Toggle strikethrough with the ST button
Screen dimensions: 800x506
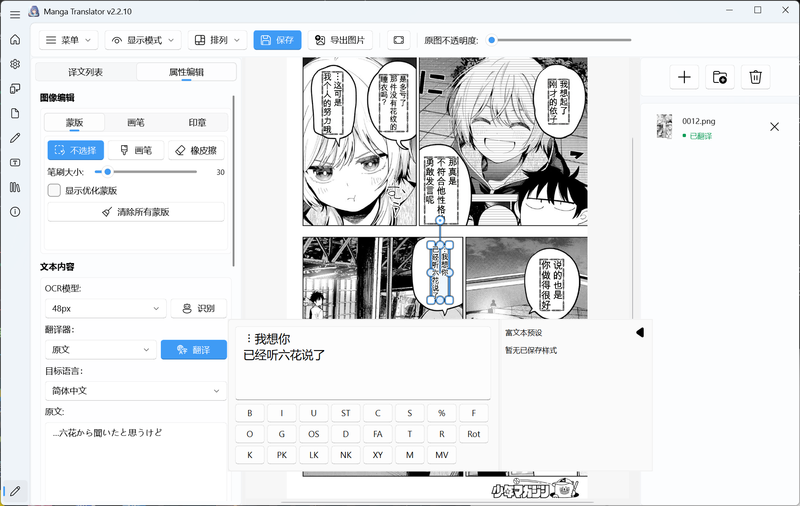pos(345,413)
